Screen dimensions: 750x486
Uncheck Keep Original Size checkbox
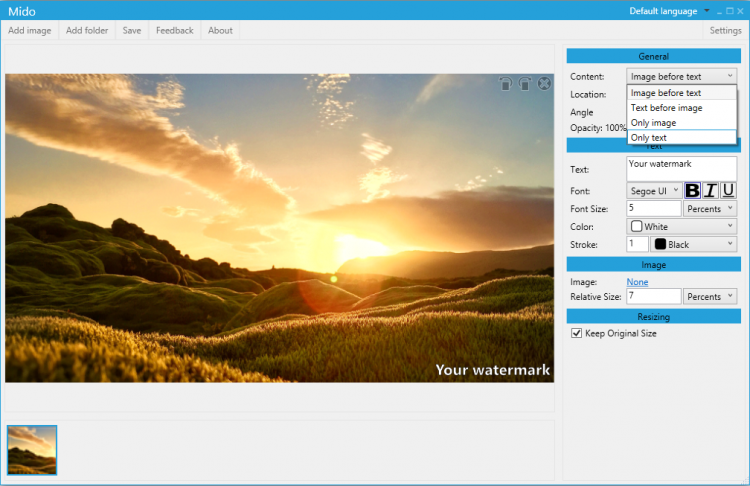coord(576,333)
